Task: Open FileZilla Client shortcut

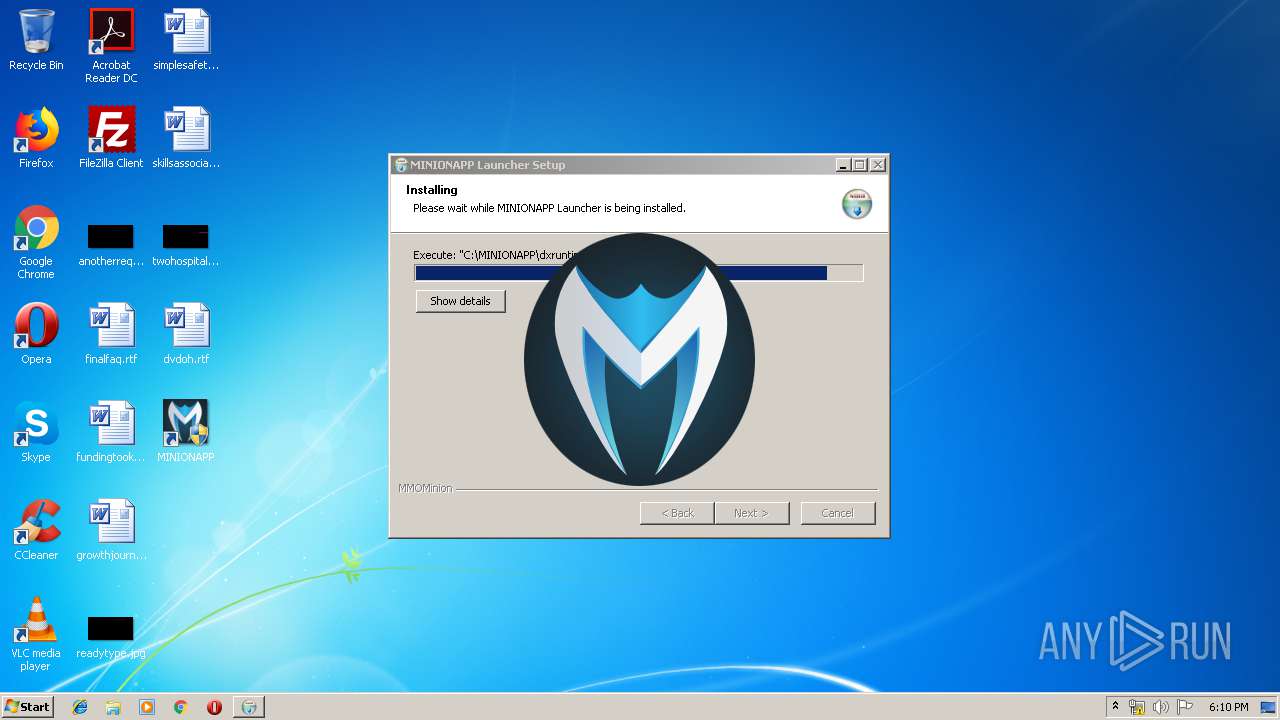Action: click(111, 138)
